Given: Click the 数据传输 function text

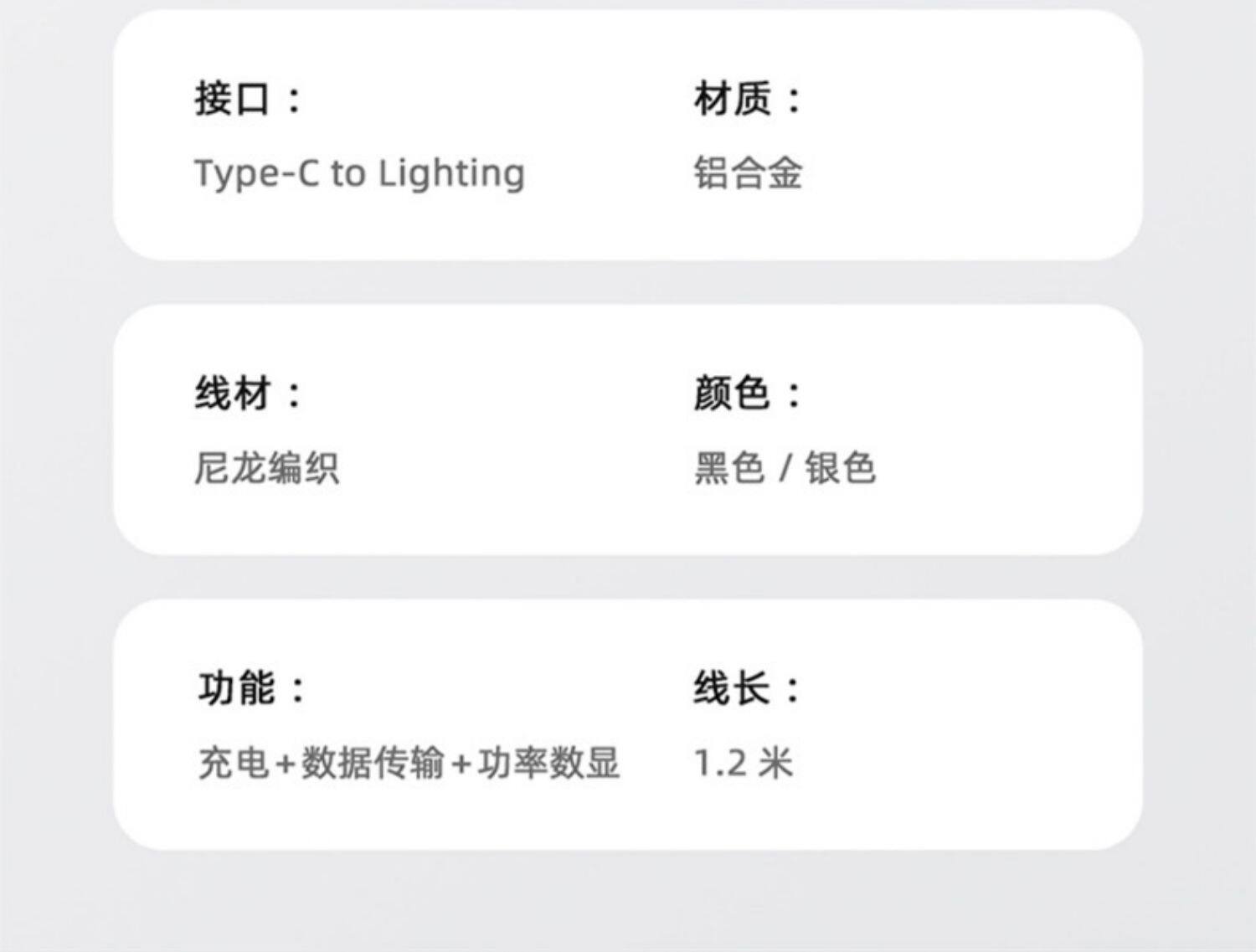Looking at the screenshot, I should pos(373,763).
